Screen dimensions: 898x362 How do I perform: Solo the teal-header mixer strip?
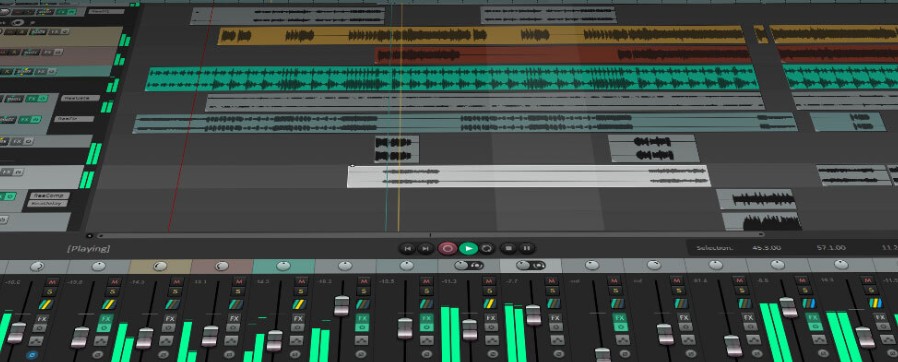[x=301, y=293]
